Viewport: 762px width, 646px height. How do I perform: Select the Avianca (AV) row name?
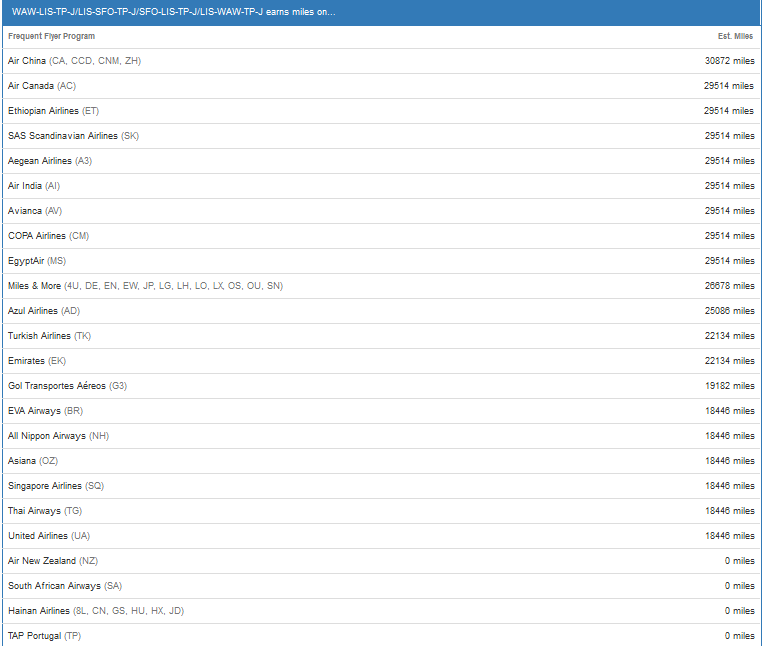pos(35,211)
